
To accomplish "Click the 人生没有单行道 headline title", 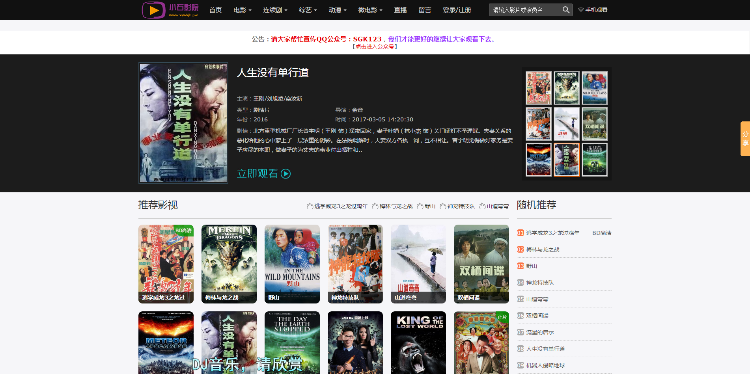I will click(x=273, y=73).
